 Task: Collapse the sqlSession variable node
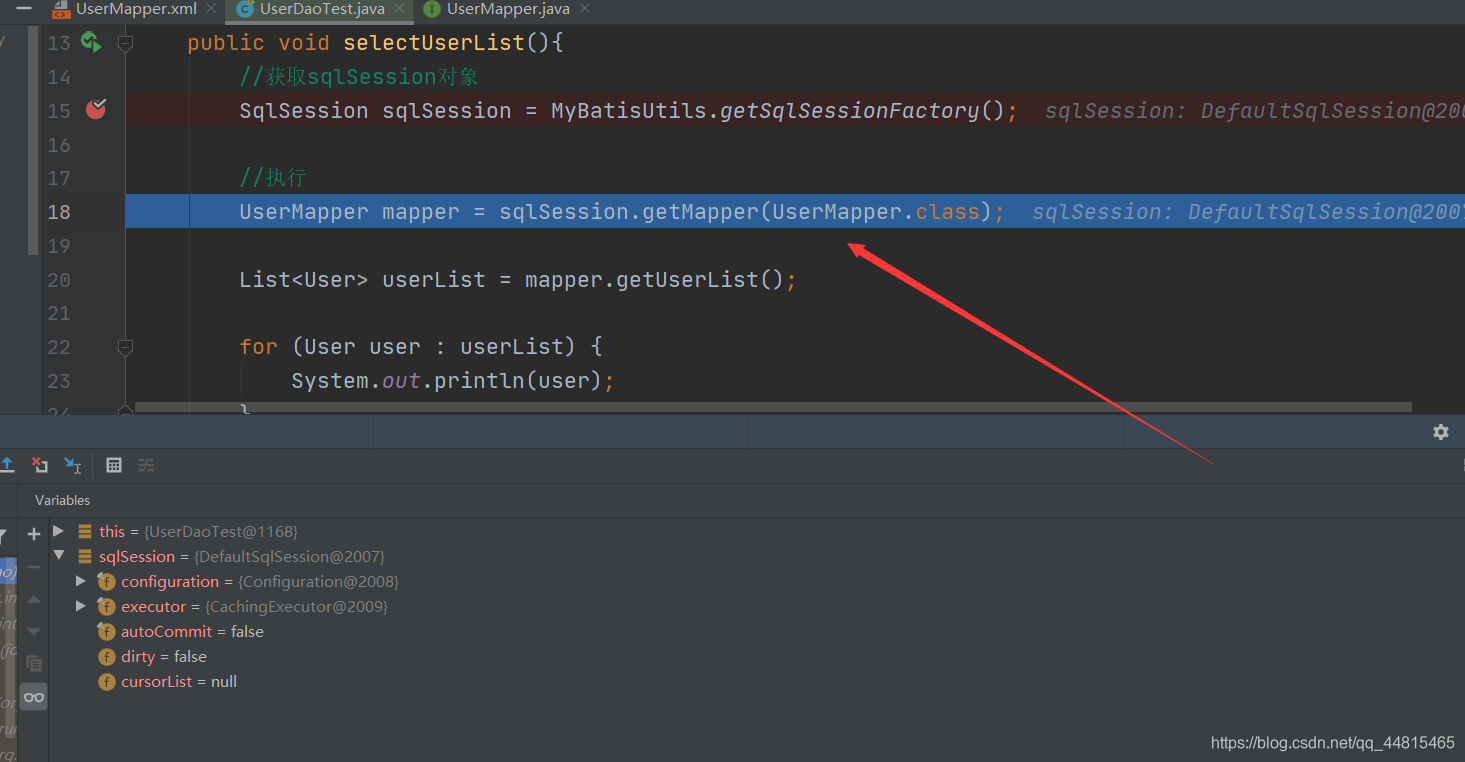click(58, 556)
